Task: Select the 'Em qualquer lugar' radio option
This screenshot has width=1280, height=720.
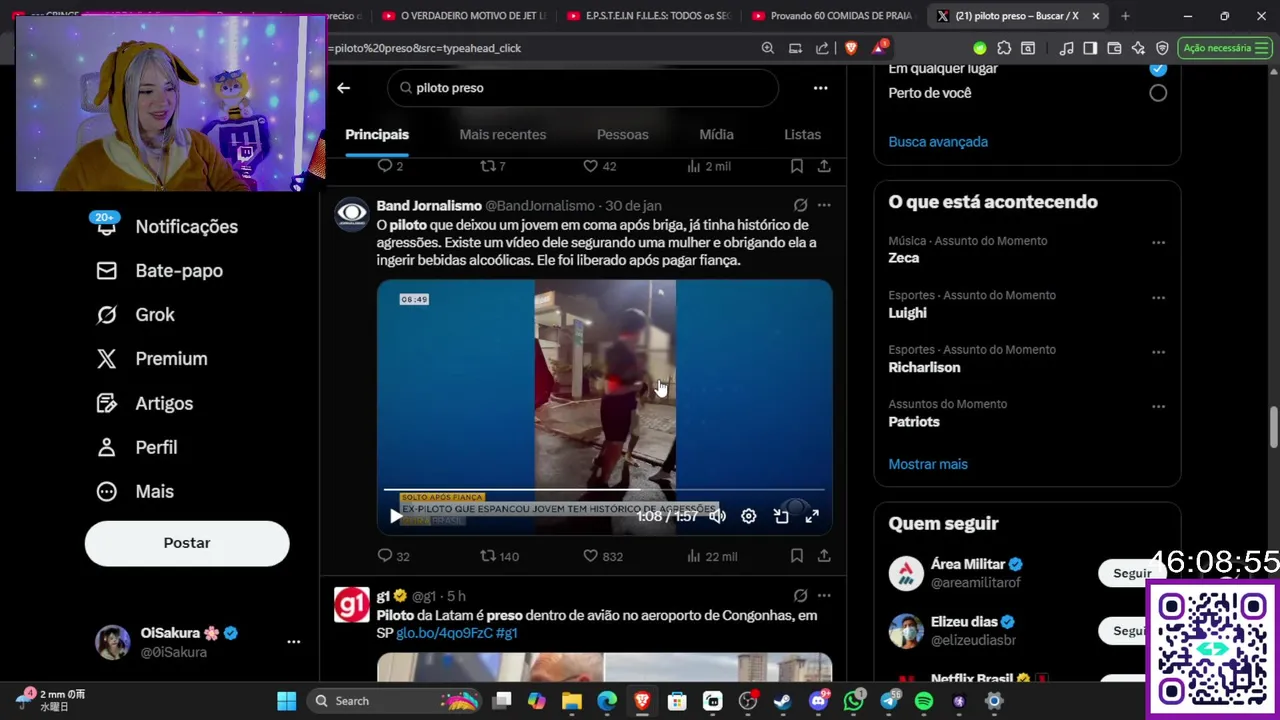Action: coord(1158,68)
